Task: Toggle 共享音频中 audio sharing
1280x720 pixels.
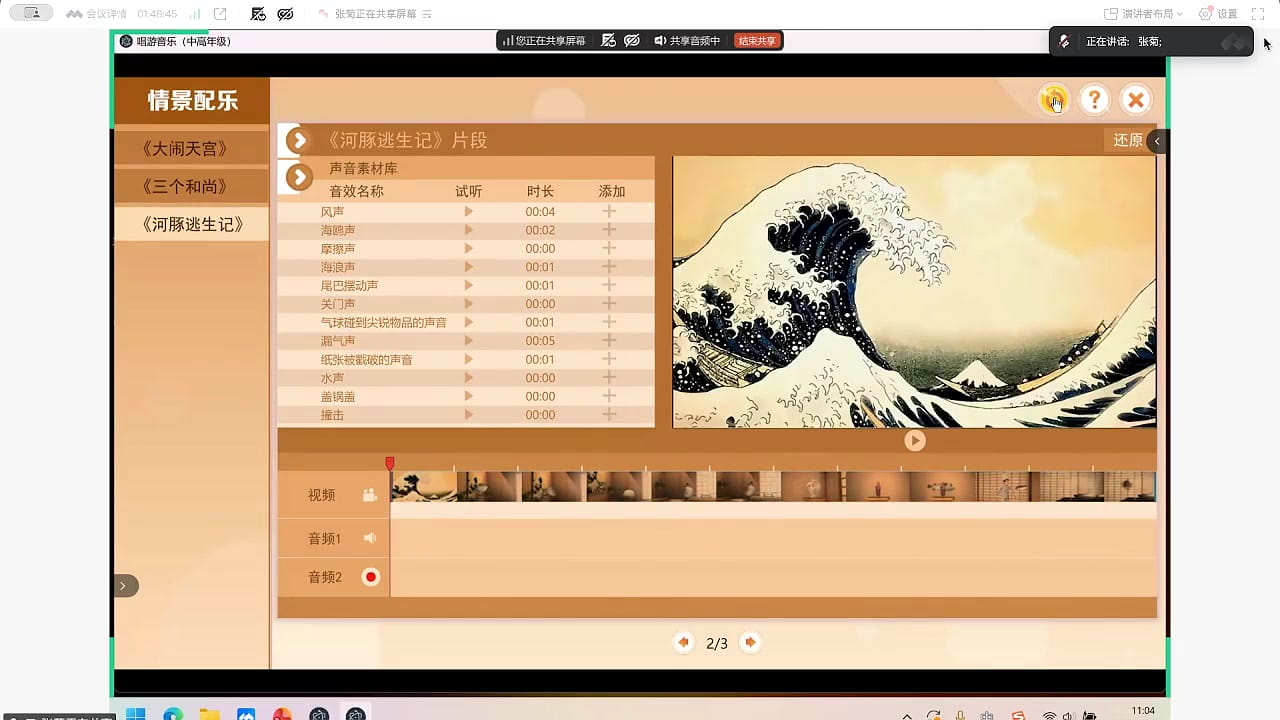Action: [x=687, y=41]
